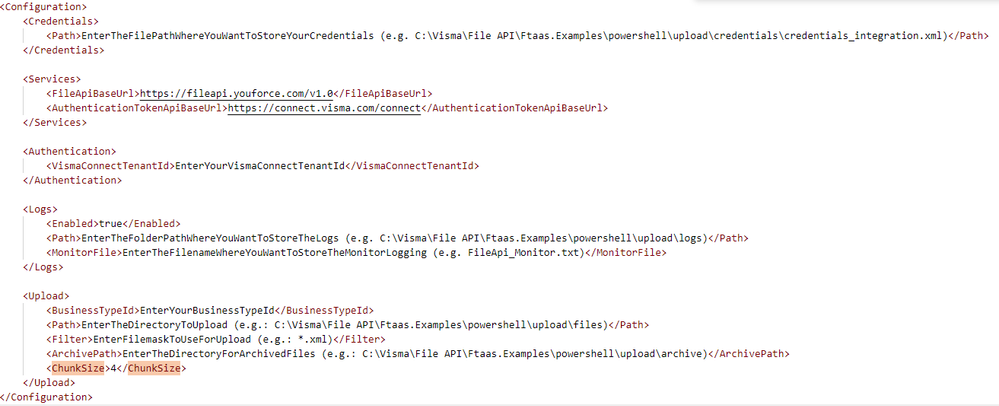Click the opening Logs tag

coord(40,209)
